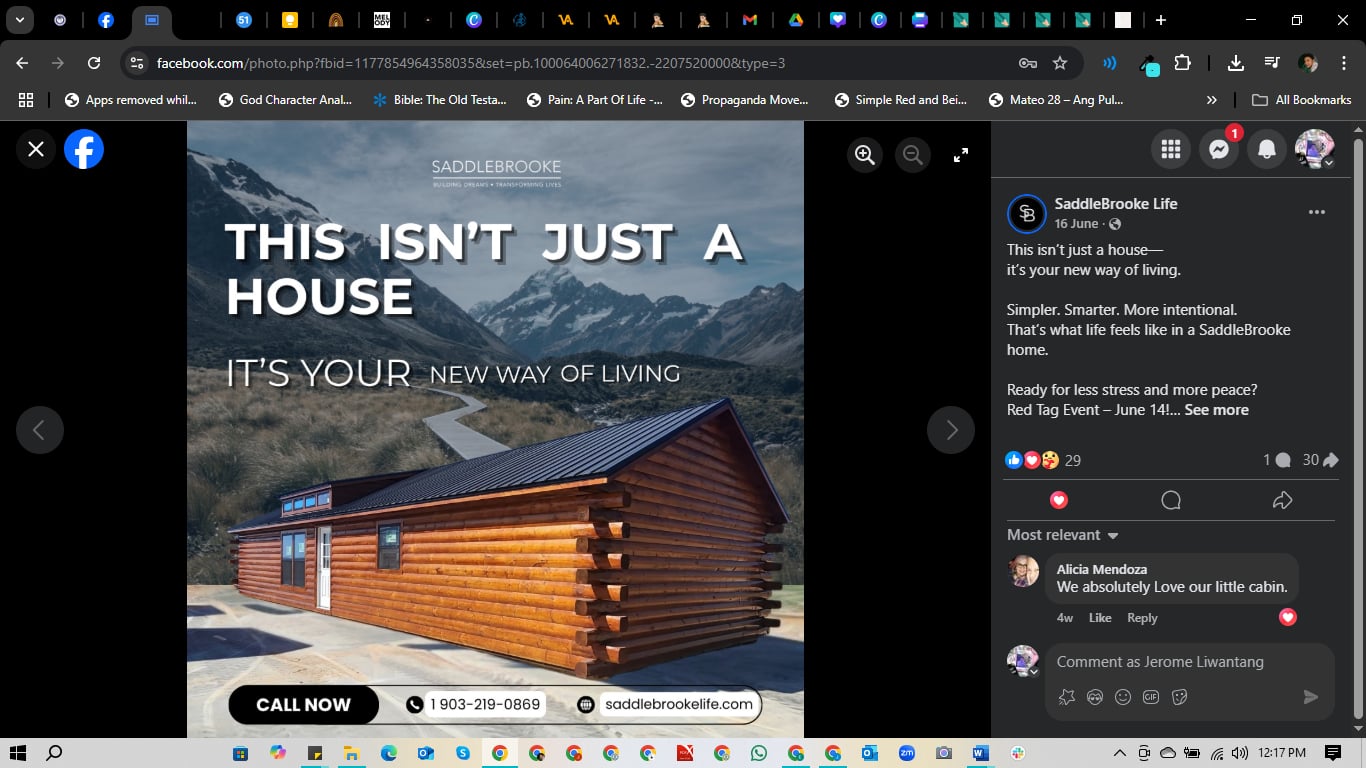
Task: Show more bookmarks with double chevron
Action: [x=1212, y=100]
